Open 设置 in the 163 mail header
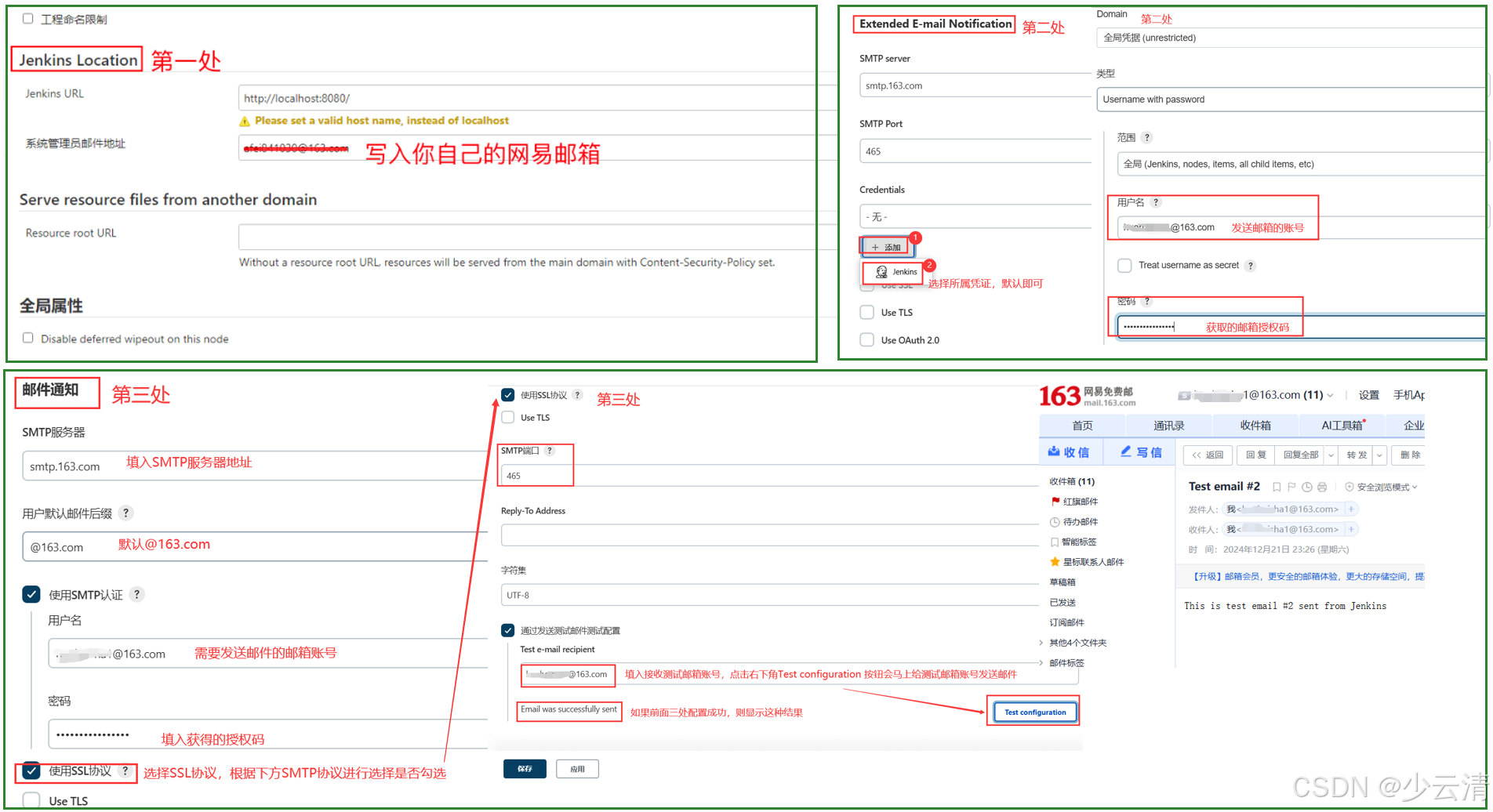1493x812 pixels. (x=1369, y=395)
